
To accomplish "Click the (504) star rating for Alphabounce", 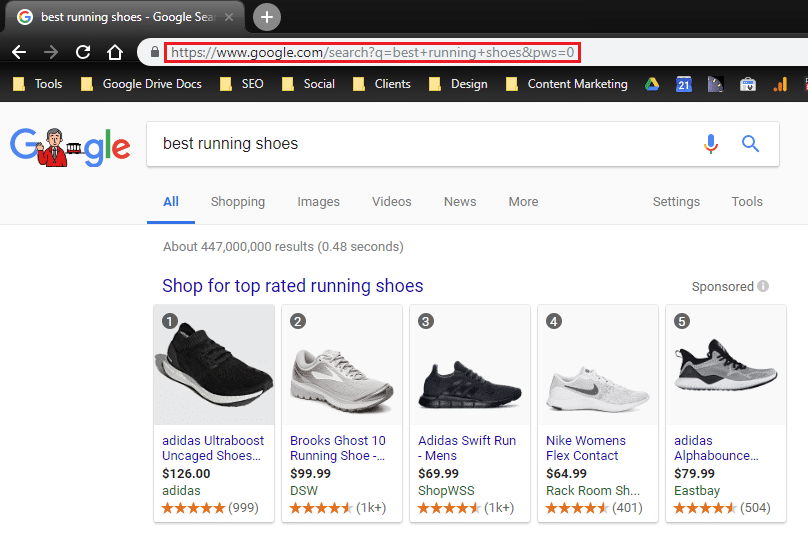I will click(x=722, y=508).
